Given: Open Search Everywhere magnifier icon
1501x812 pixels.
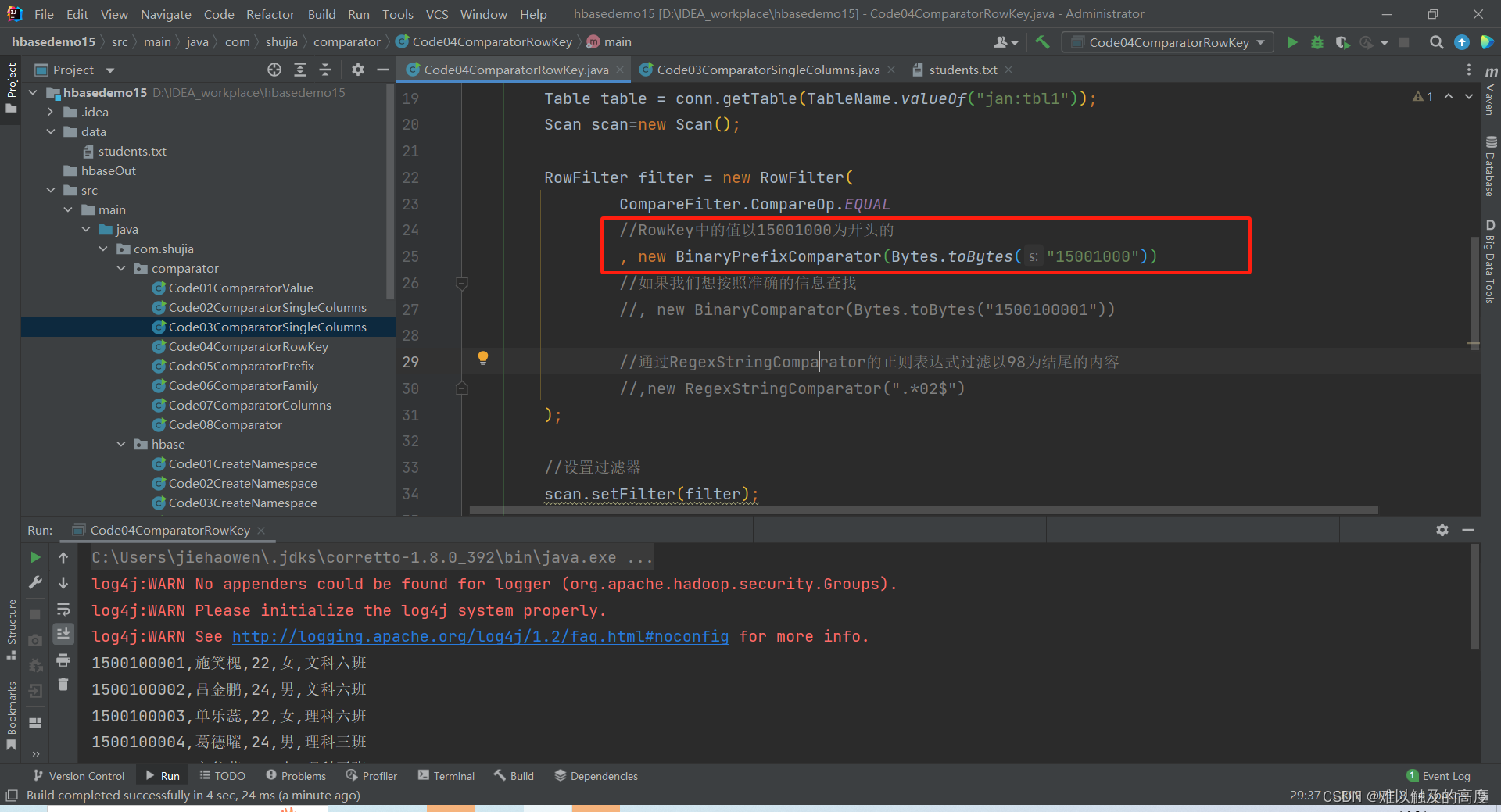Looking at the screenshot, I should [x=1436, y=42].
